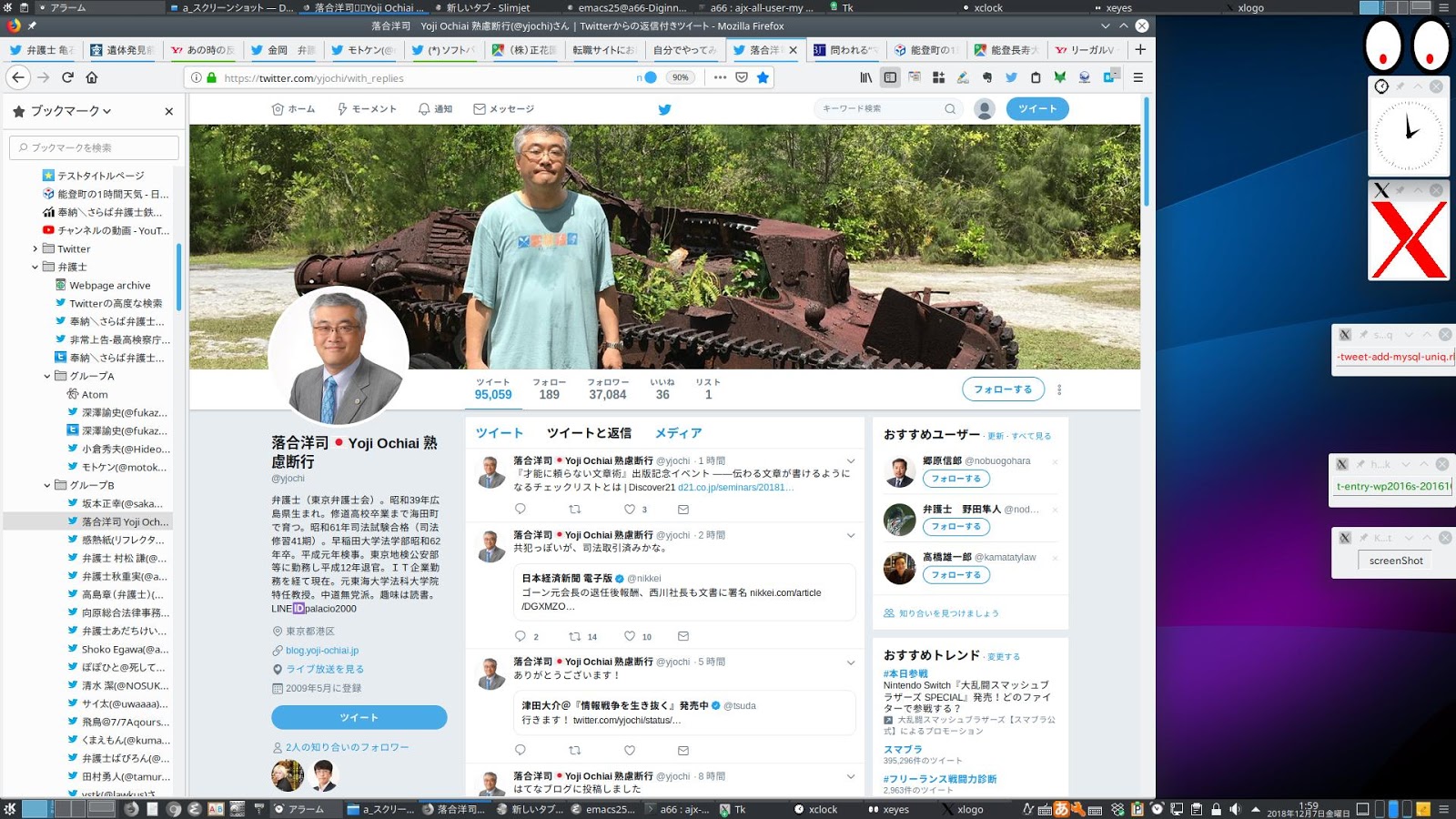Go back with Firefox back arrow
Viewport: 1456px width, 819px height.
pos(18,77)
